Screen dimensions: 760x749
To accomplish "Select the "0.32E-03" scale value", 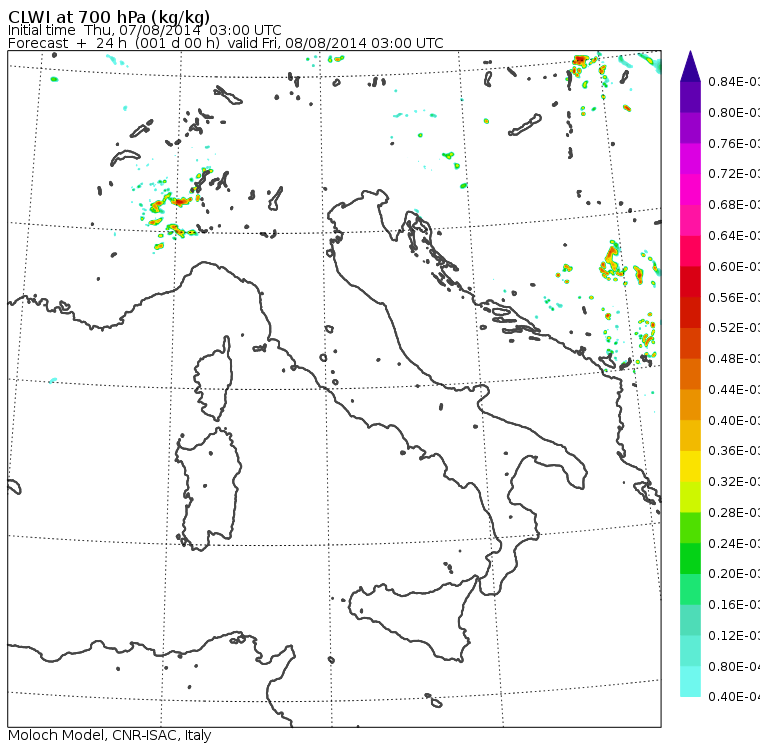I will (734, 482).
